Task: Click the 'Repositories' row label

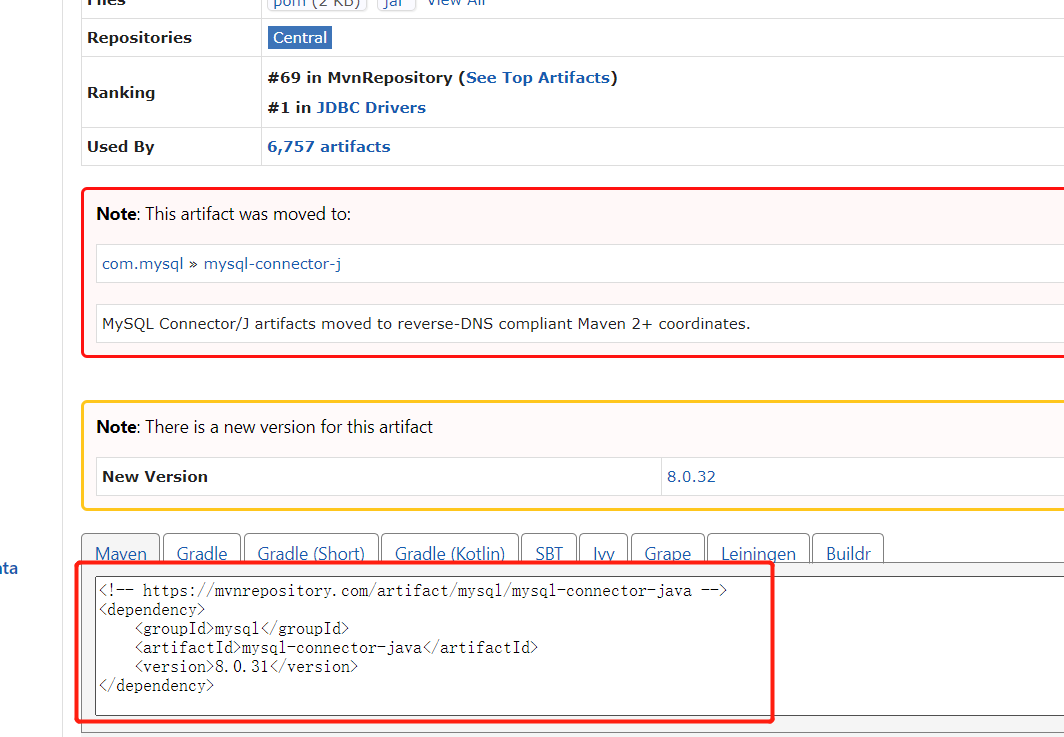Action: point(139,37)
